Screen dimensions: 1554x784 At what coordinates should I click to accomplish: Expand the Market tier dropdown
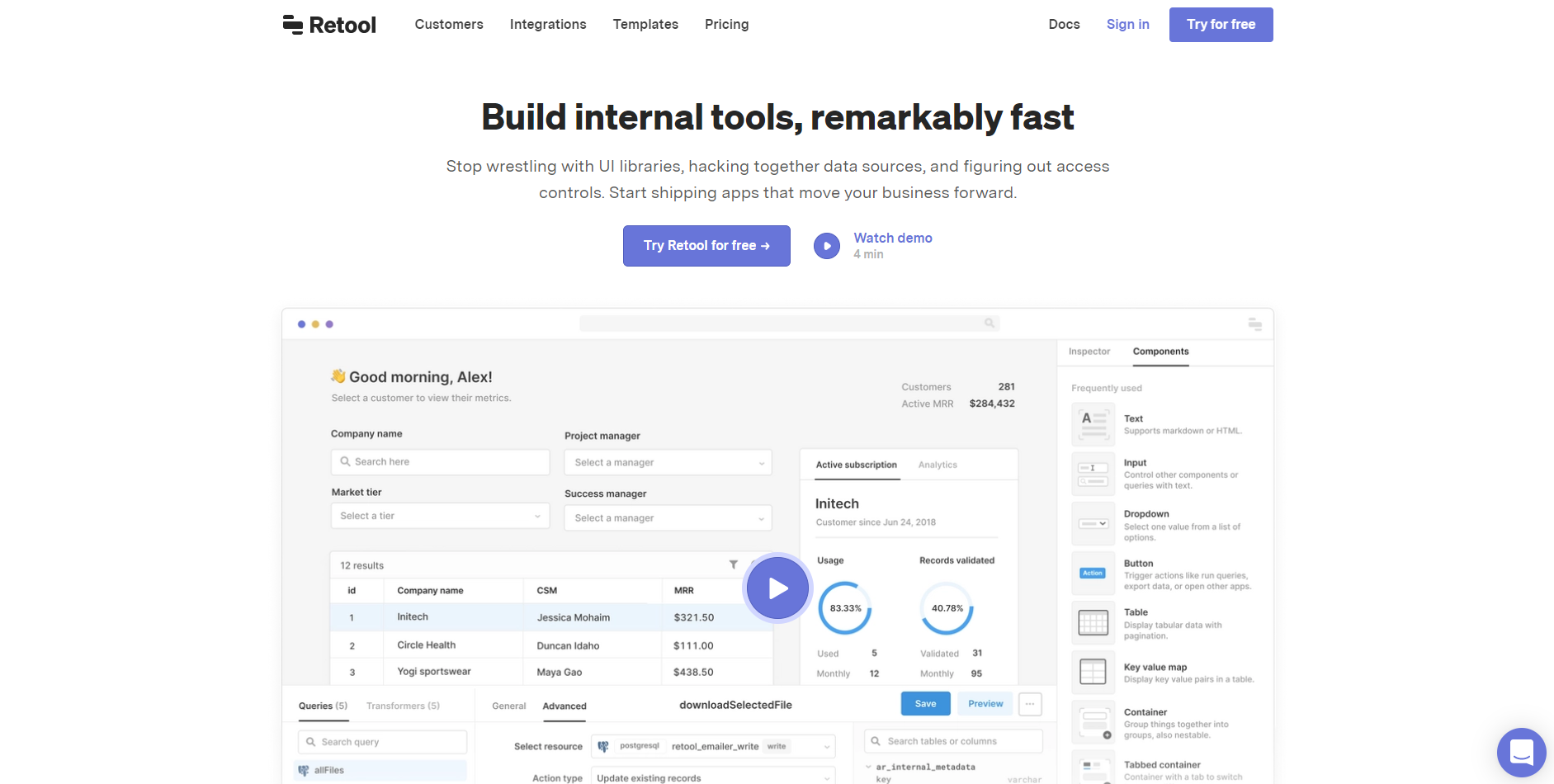click(440, 516)
